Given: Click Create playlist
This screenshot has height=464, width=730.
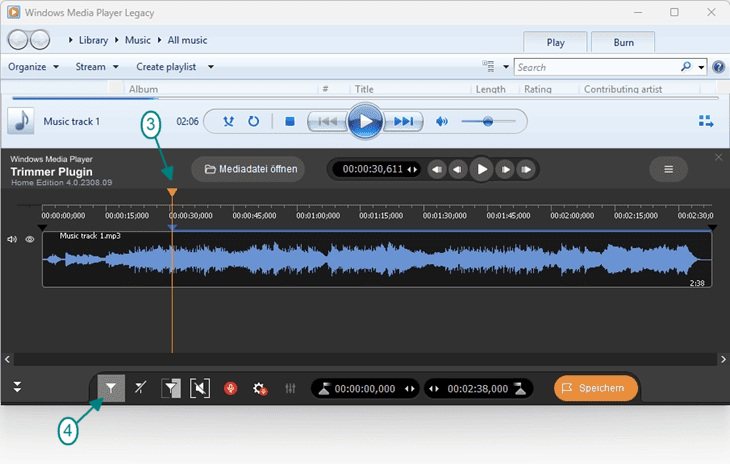Looking at the screenshot, I should [x=166, y=67].
